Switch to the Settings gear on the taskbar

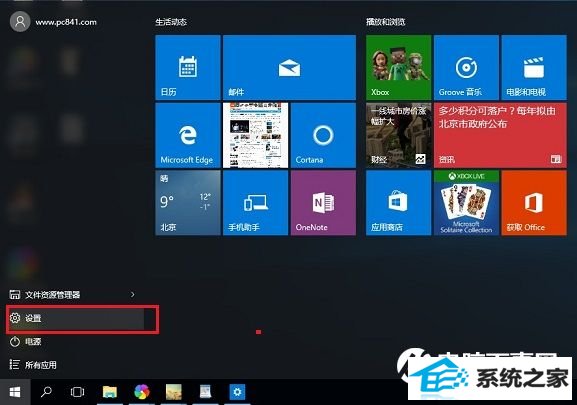click(237, 392)
